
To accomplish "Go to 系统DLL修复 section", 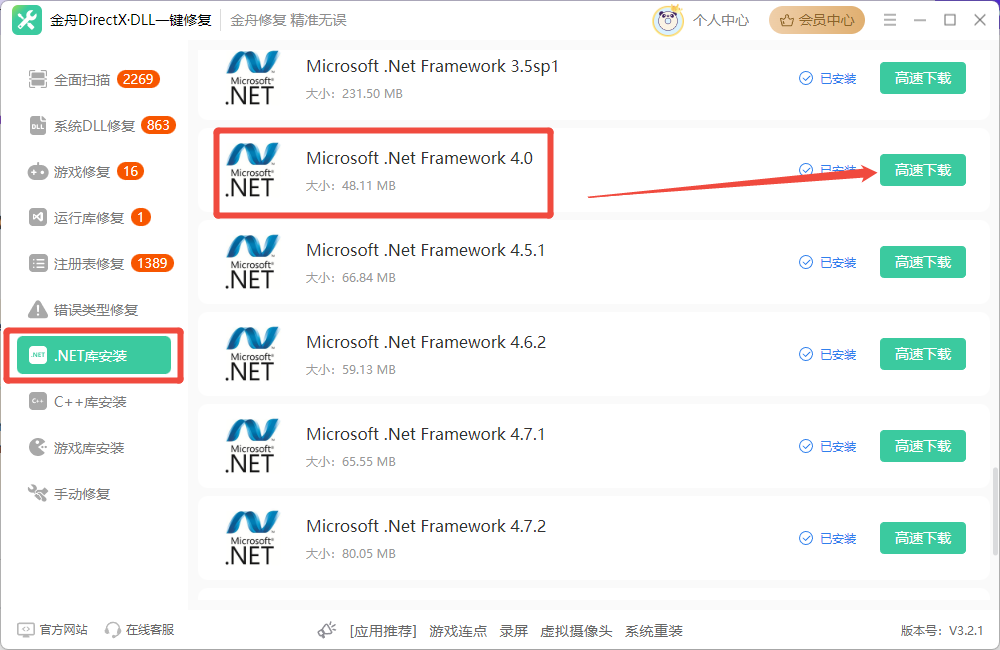I will (94, 126).
